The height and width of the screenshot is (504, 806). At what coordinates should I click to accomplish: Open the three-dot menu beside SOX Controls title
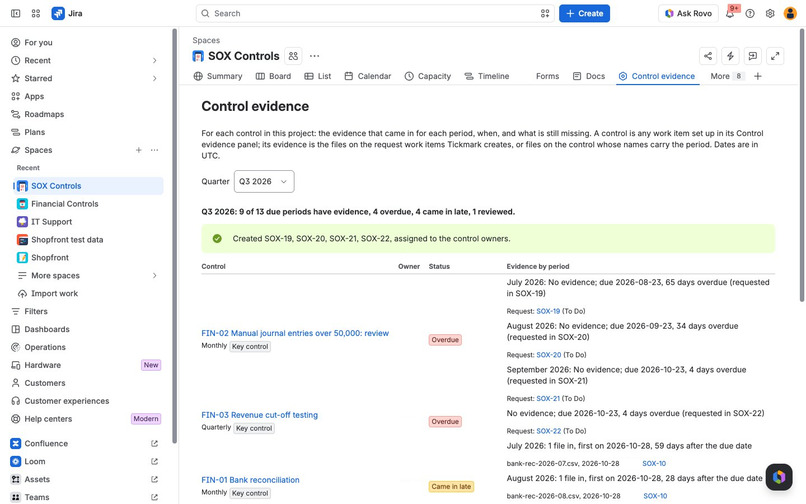pyautogui.click(x=315, y=56)
